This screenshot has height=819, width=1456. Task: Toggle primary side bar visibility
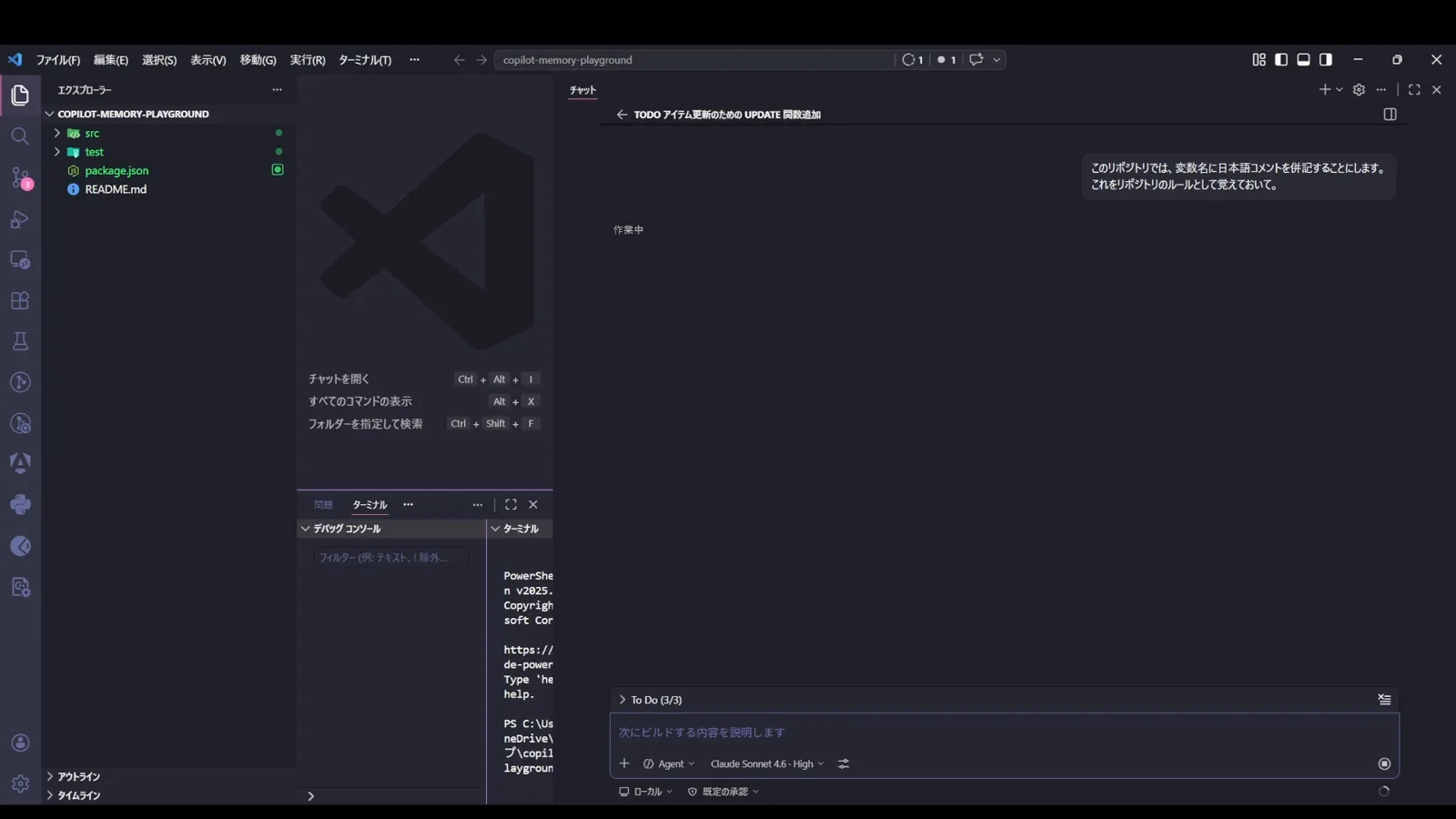1281,59
